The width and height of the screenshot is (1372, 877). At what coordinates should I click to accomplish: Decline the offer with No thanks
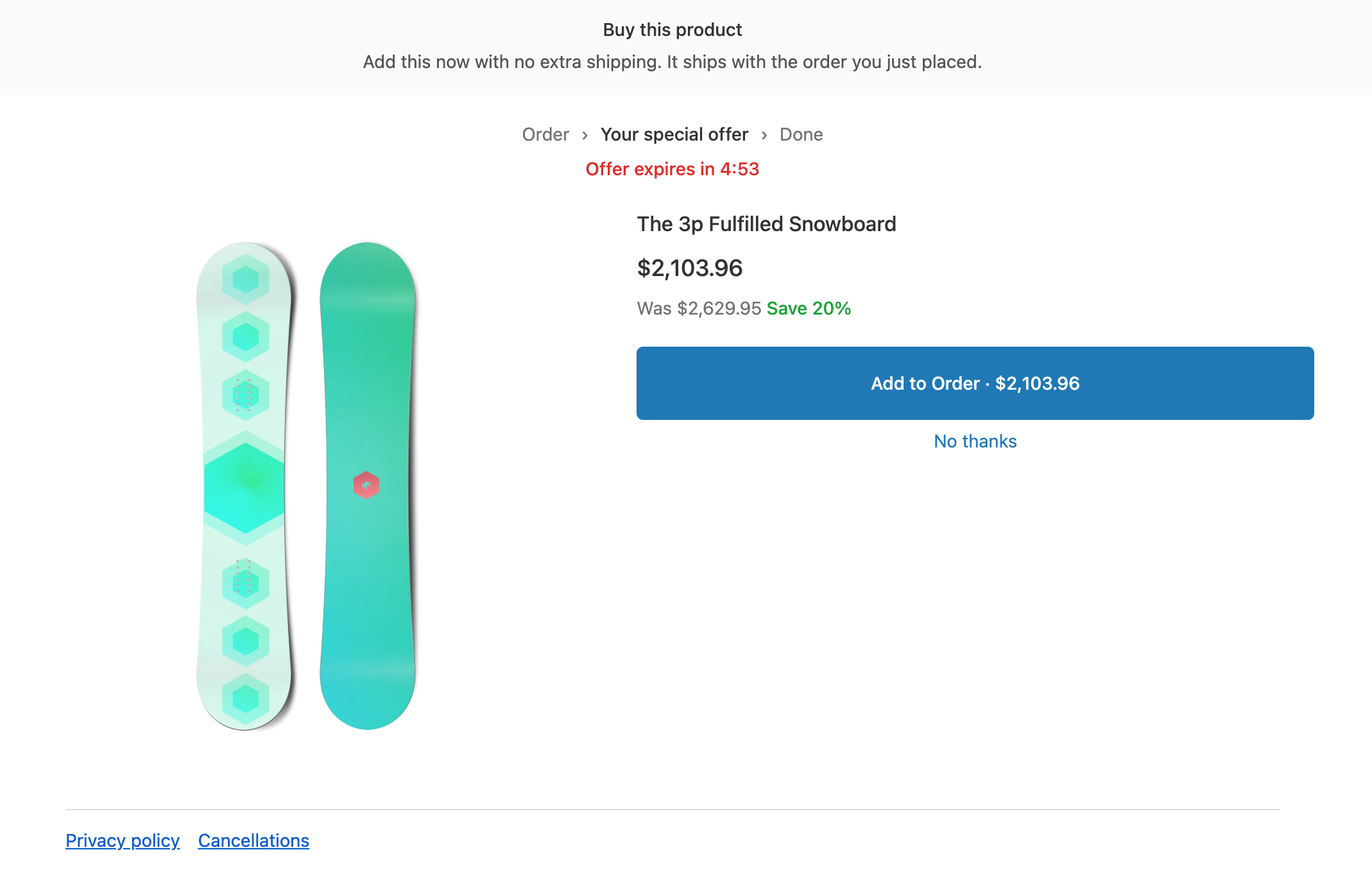(x=975, y=442)
